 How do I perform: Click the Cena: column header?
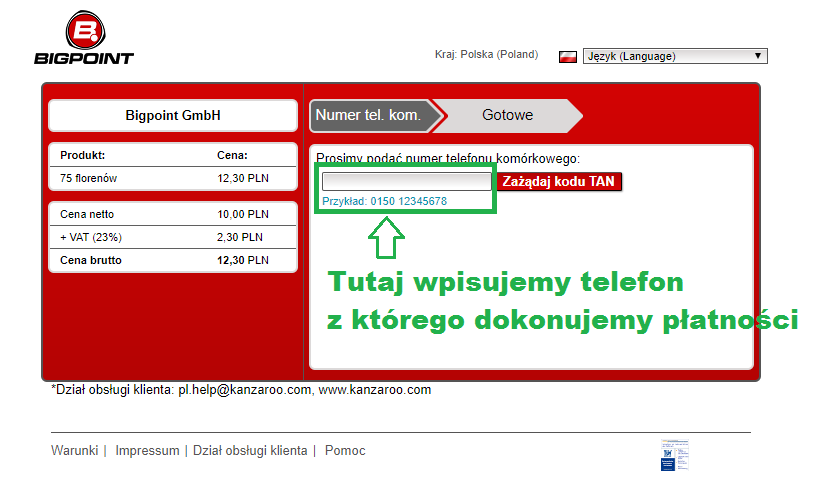point(232,155)
